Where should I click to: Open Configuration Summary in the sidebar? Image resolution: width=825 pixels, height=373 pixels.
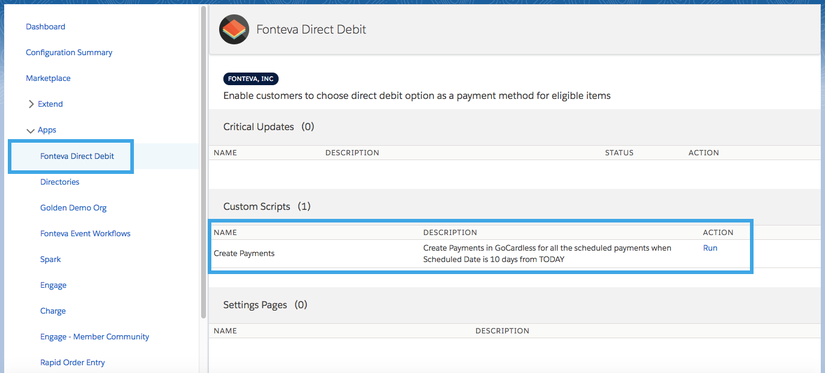69,53
